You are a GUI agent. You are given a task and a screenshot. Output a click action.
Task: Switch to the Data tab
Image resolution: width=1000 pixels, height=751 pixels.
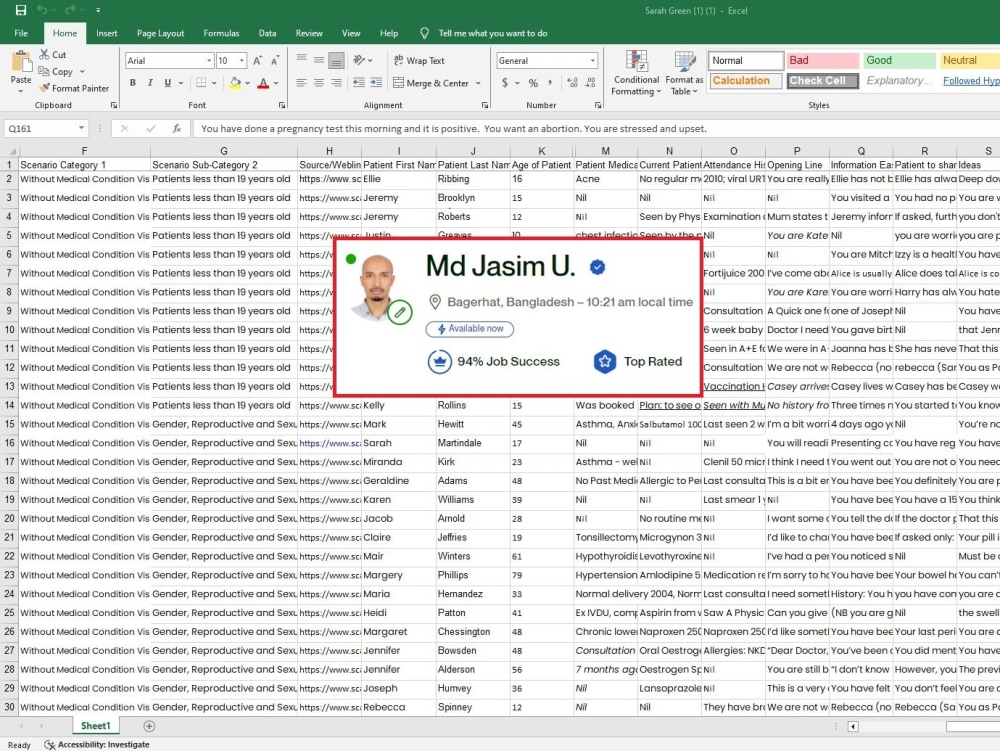267,33
